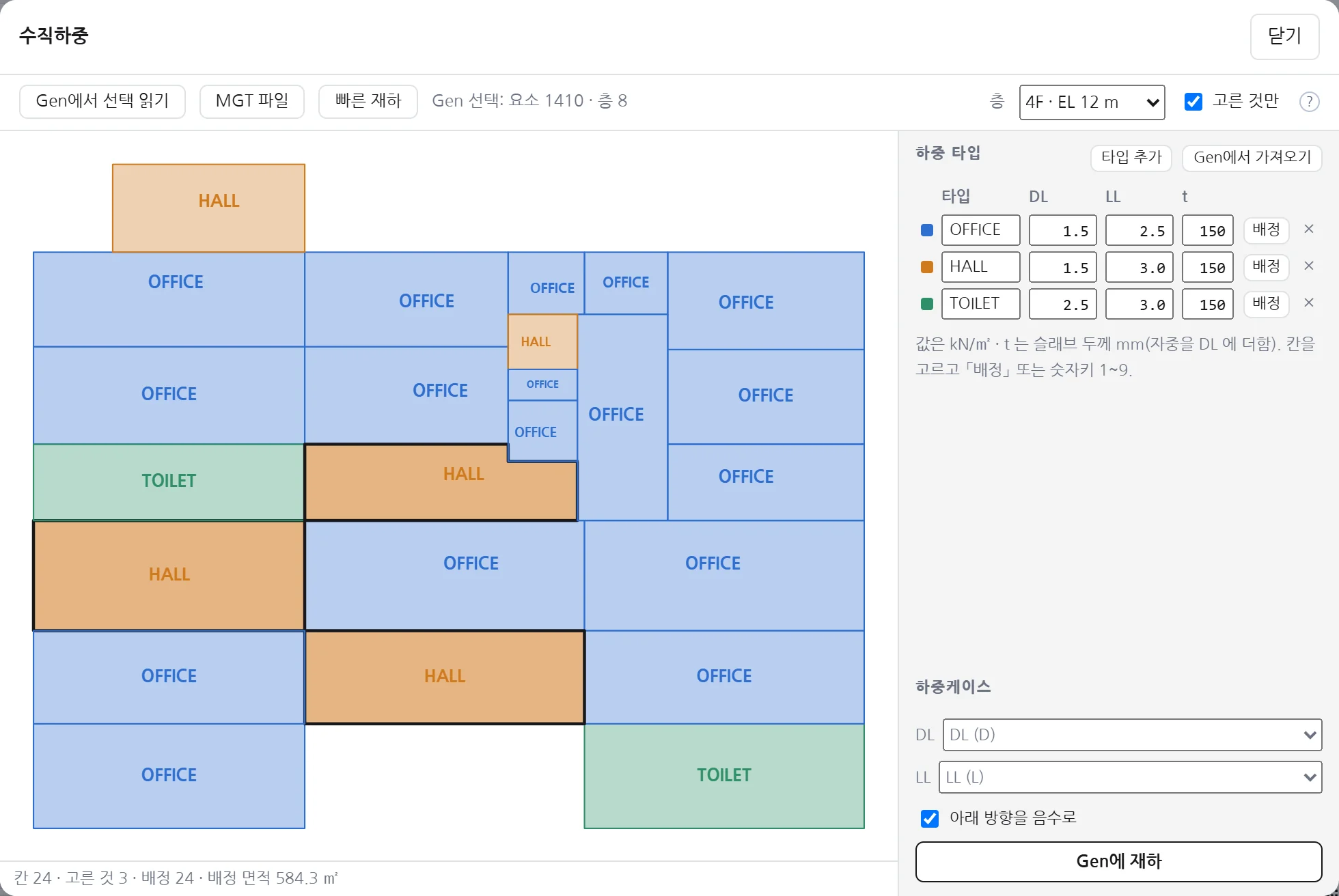Viewport: 1339px width, 896px height.
Task: Select the tall narrow OFFICE bay in center
Action: pyautogui.click(x=622, y=417)
